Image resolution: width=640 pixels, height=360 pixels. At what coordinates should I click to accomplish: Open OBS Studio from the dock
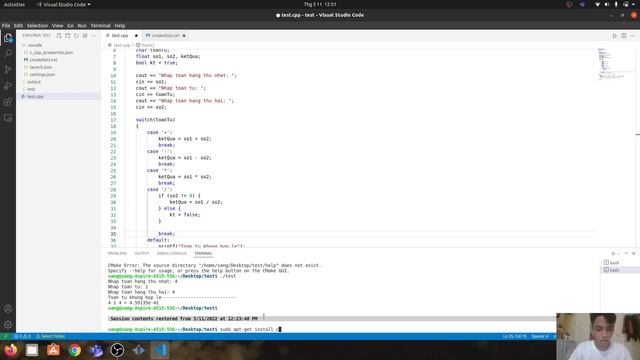pyautogui.click(x=117, y=350)
